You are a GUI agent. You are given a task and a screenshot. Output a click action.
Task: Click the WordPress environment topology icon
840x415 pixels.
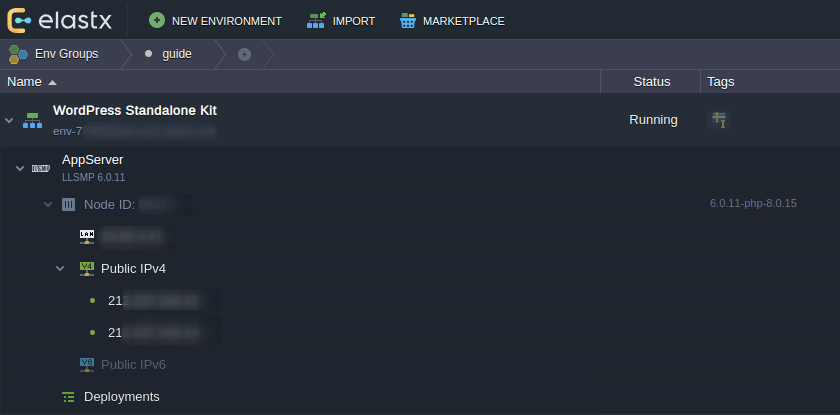(x=32, y=120)
